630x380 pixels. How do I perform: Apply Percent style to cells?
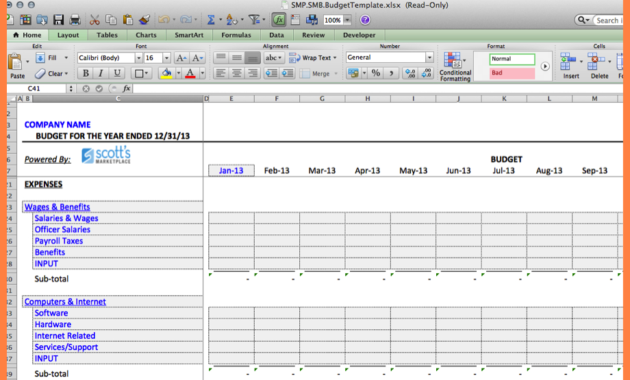(x=376, y=73)
